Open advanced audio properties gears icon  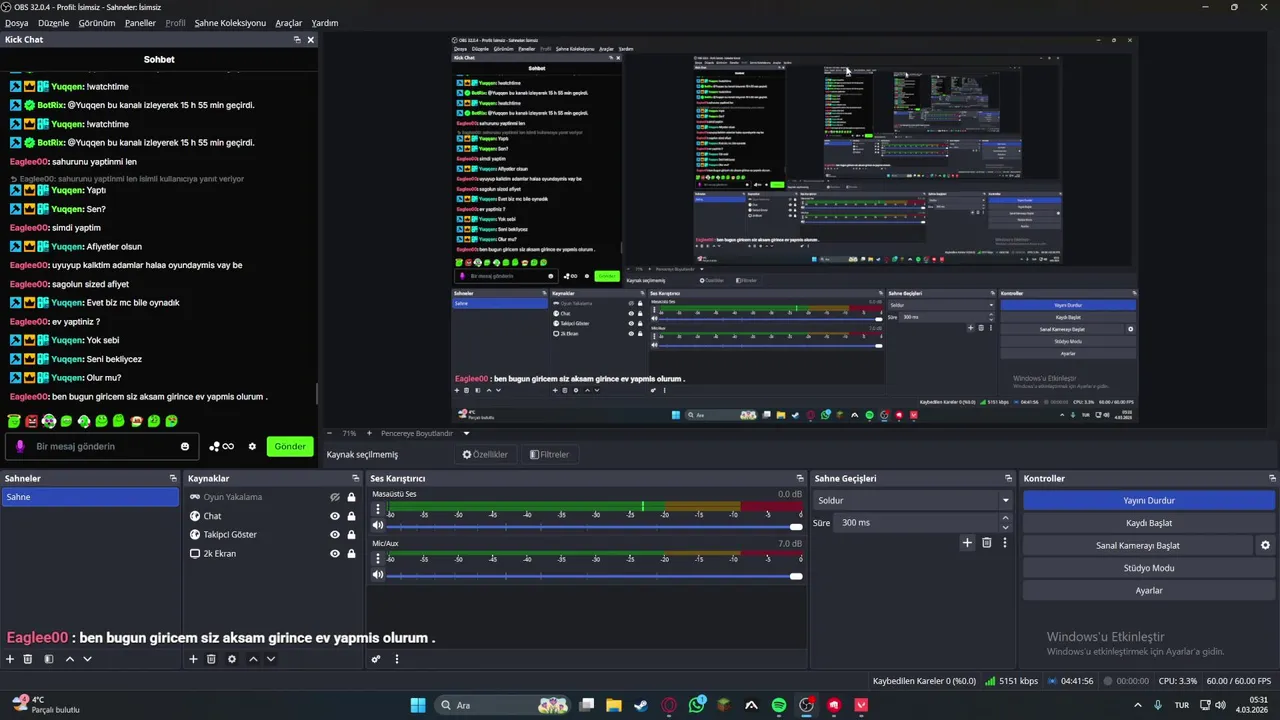tap(376, 659)
